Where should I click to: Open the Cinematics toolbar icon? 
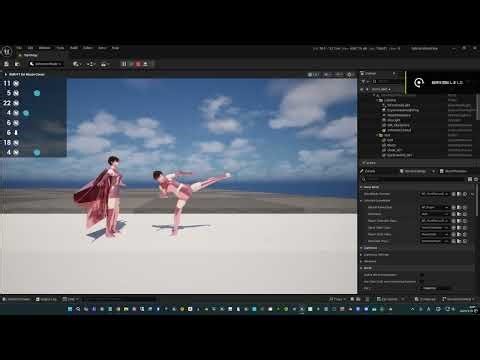[105, 64]
